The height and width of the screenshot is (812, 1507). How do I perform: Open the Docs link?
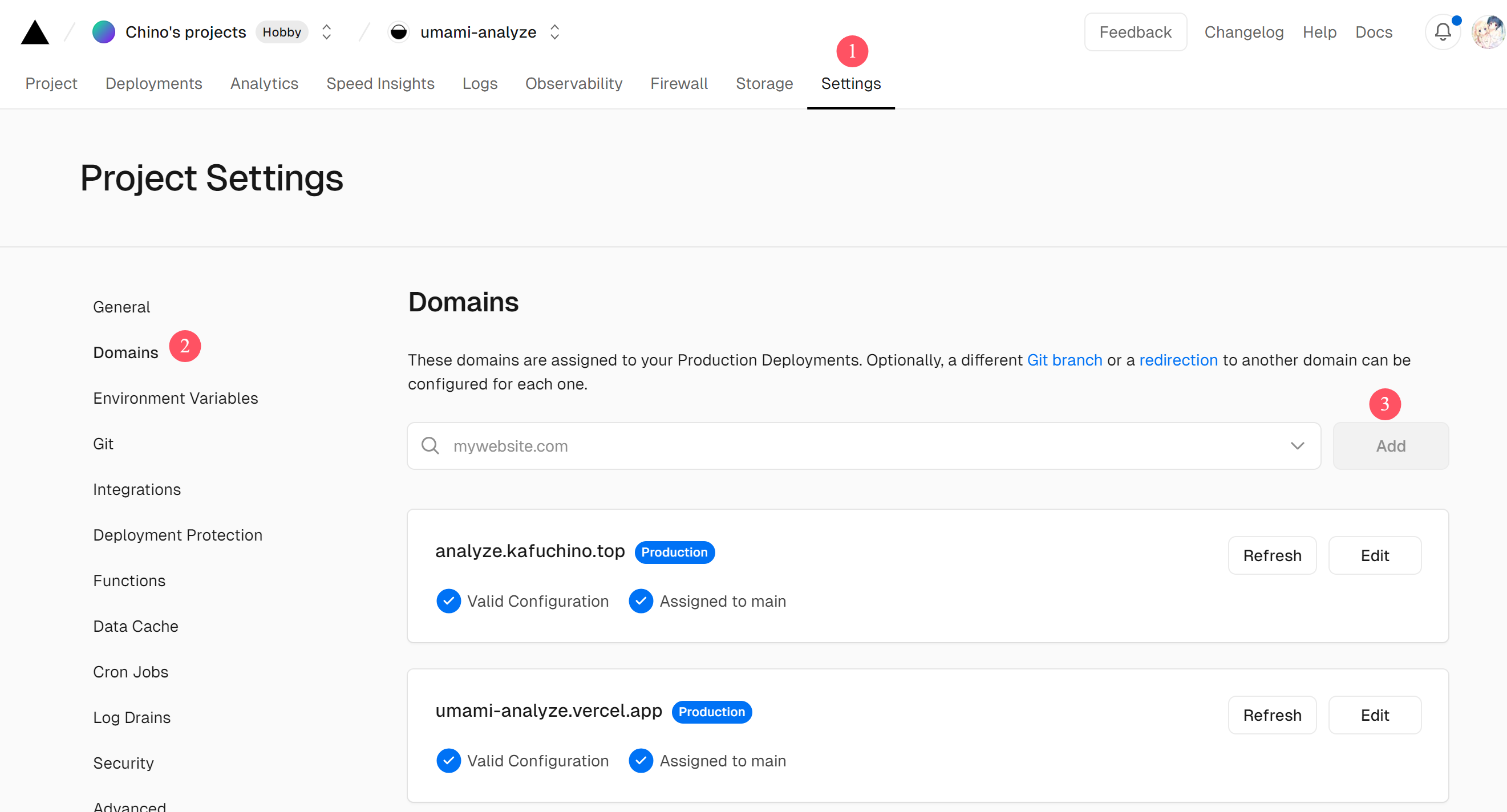(x=1374, y=32)
